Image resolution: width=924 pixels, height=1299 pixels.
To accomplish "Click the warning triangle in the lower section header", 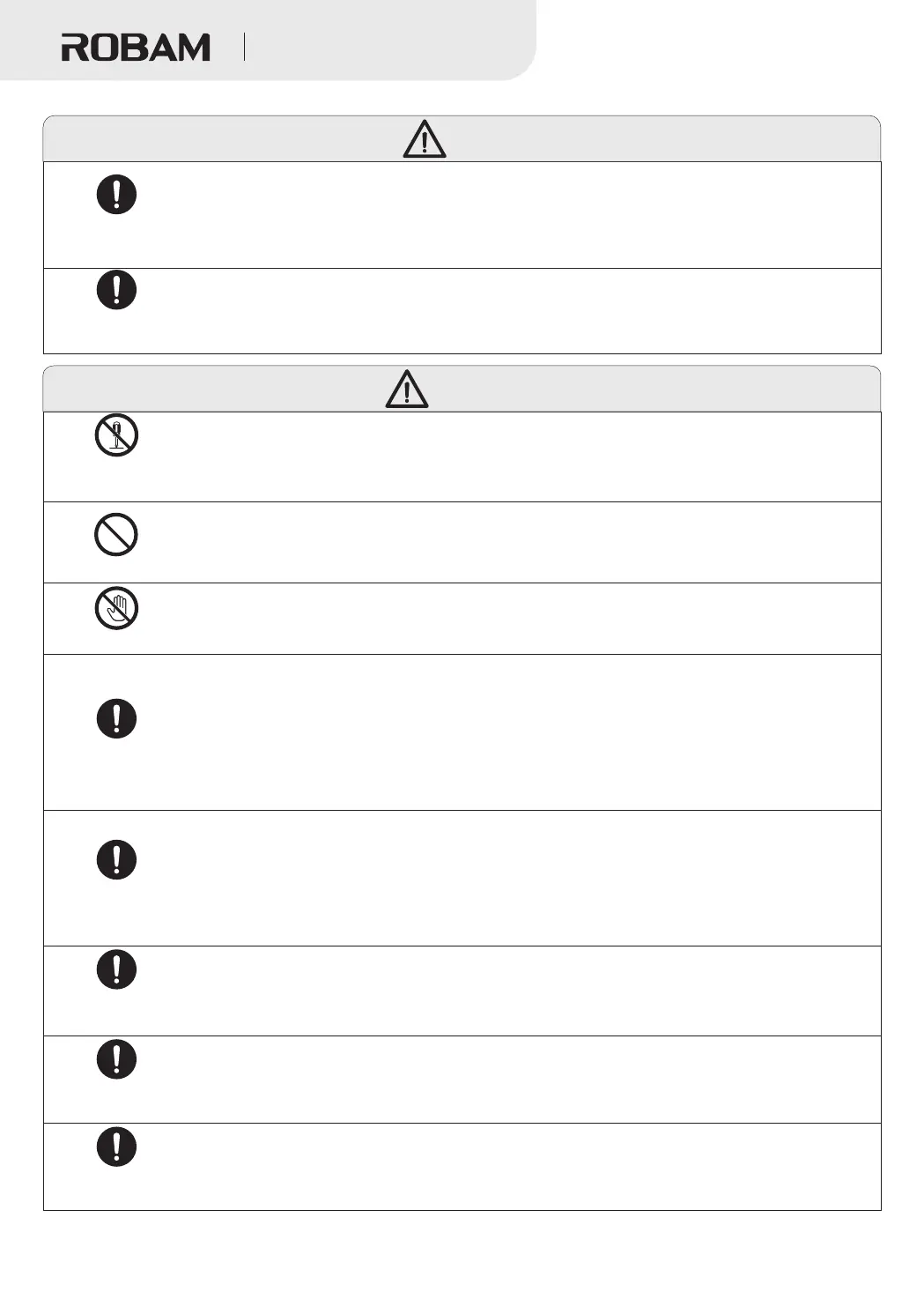I will coord(407,390).
